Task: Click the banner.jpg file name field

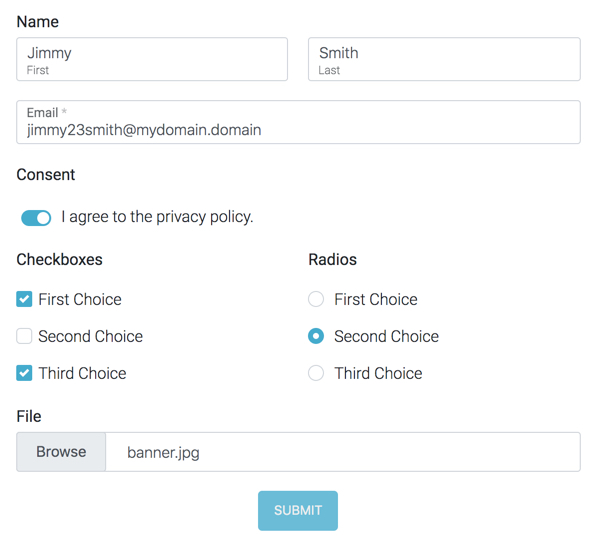Action: (x=343, y=452)
